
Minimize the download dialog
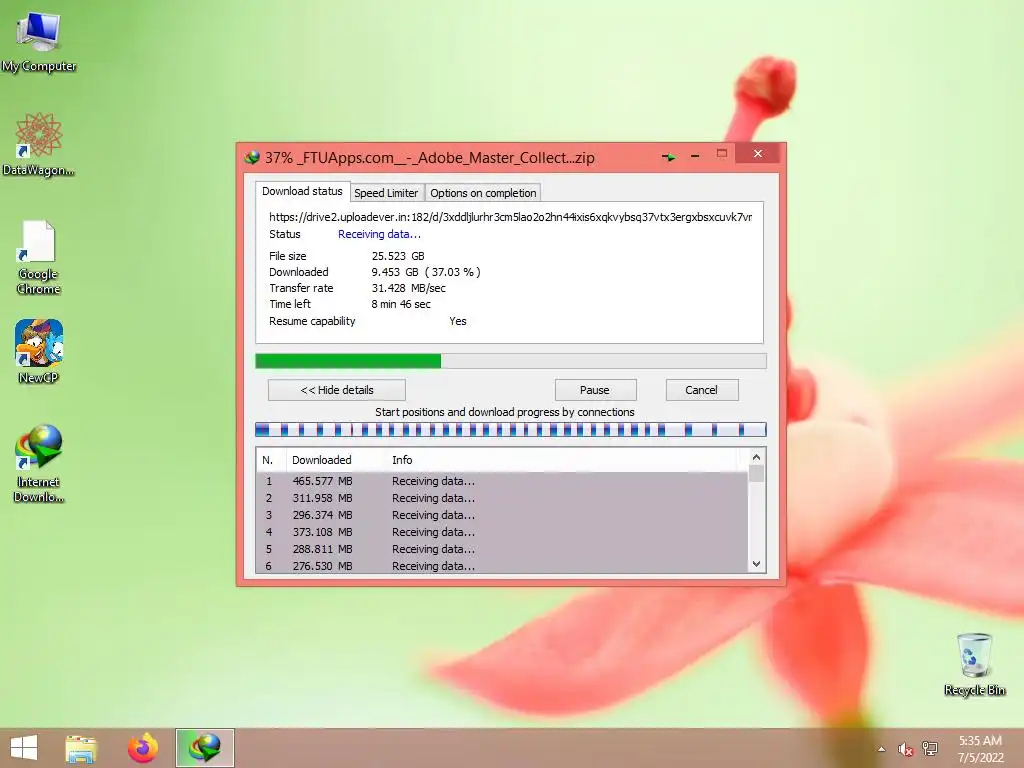click(695, 156)
